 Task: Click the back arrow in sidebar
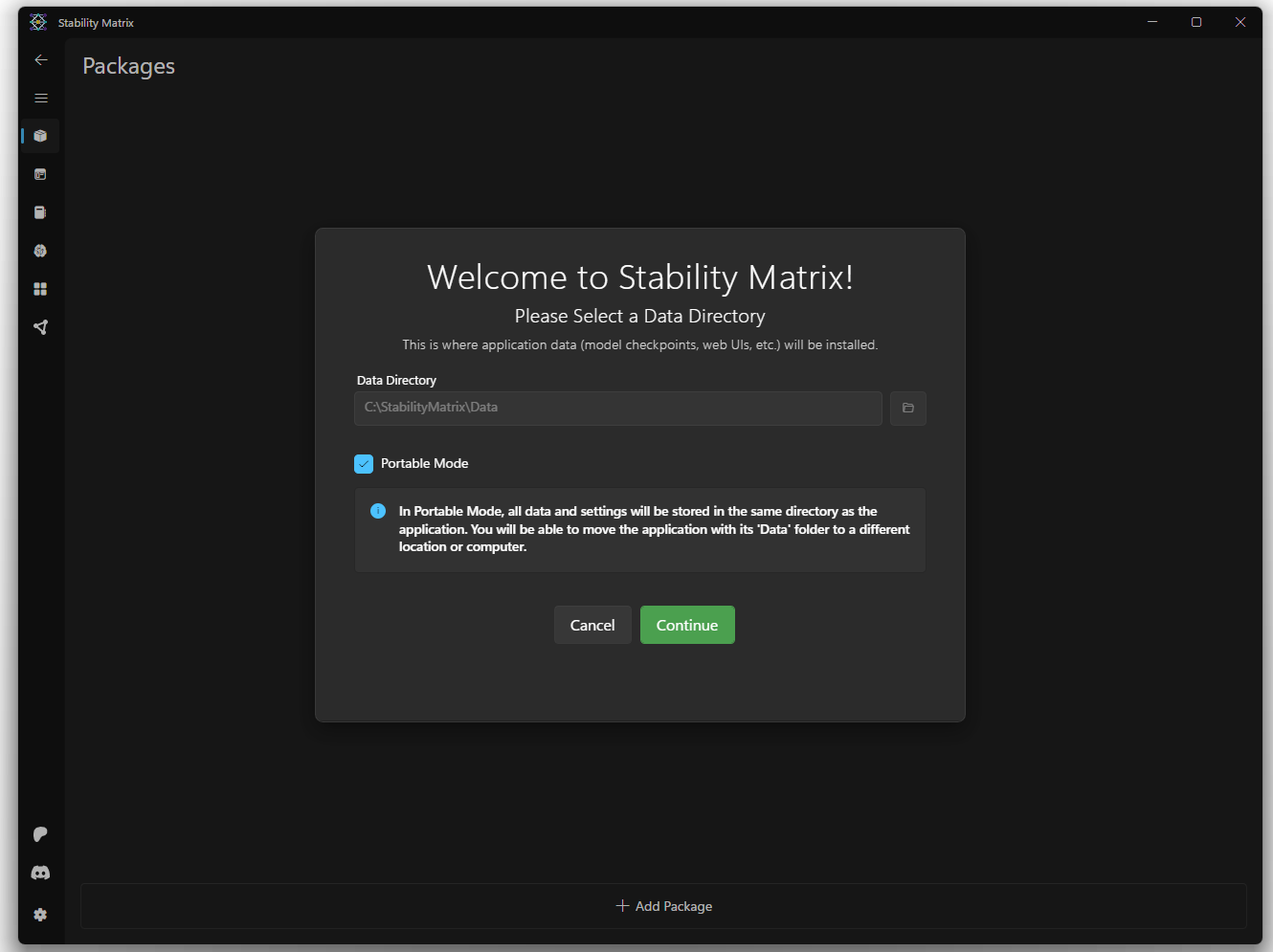(40, 59)
